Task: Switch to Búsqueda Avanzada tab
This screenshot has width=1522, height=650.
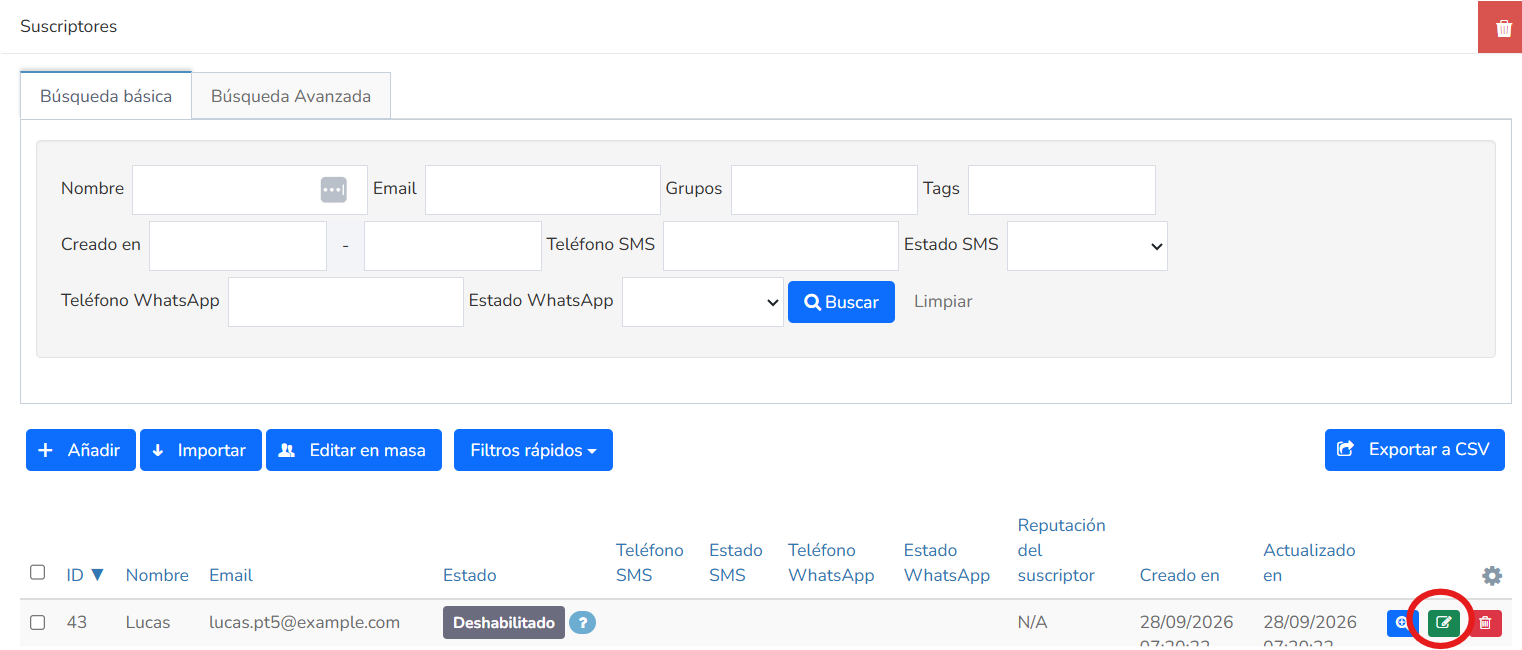Action: [291, 96]
